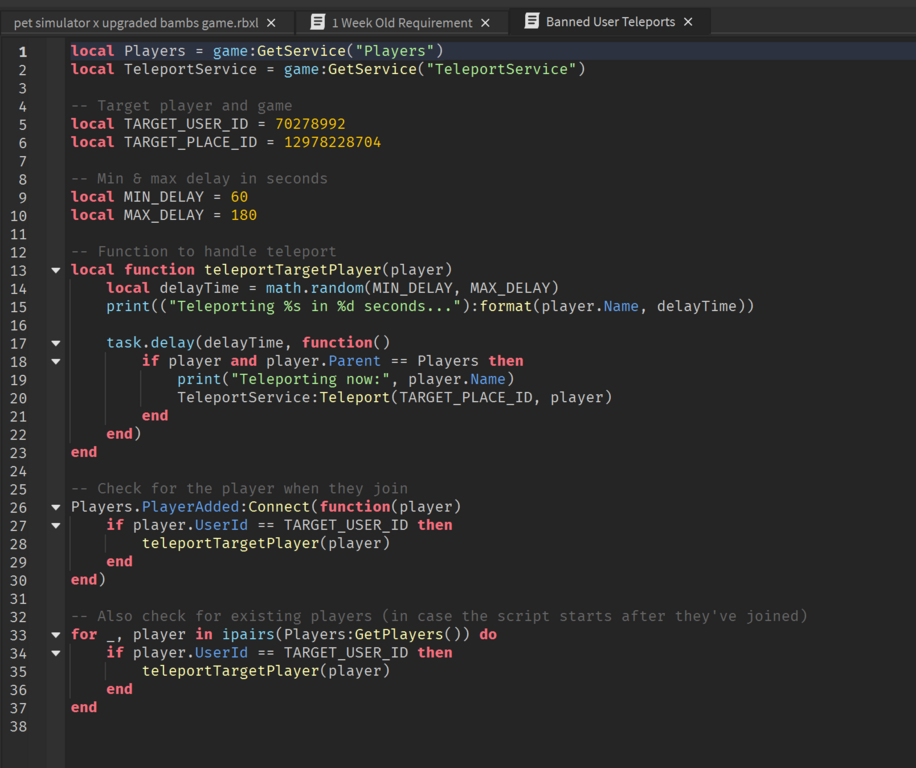Screen dimensions: 916x768
Task: Click the MAX_DELAY value 180
Action: coord(243,215)
